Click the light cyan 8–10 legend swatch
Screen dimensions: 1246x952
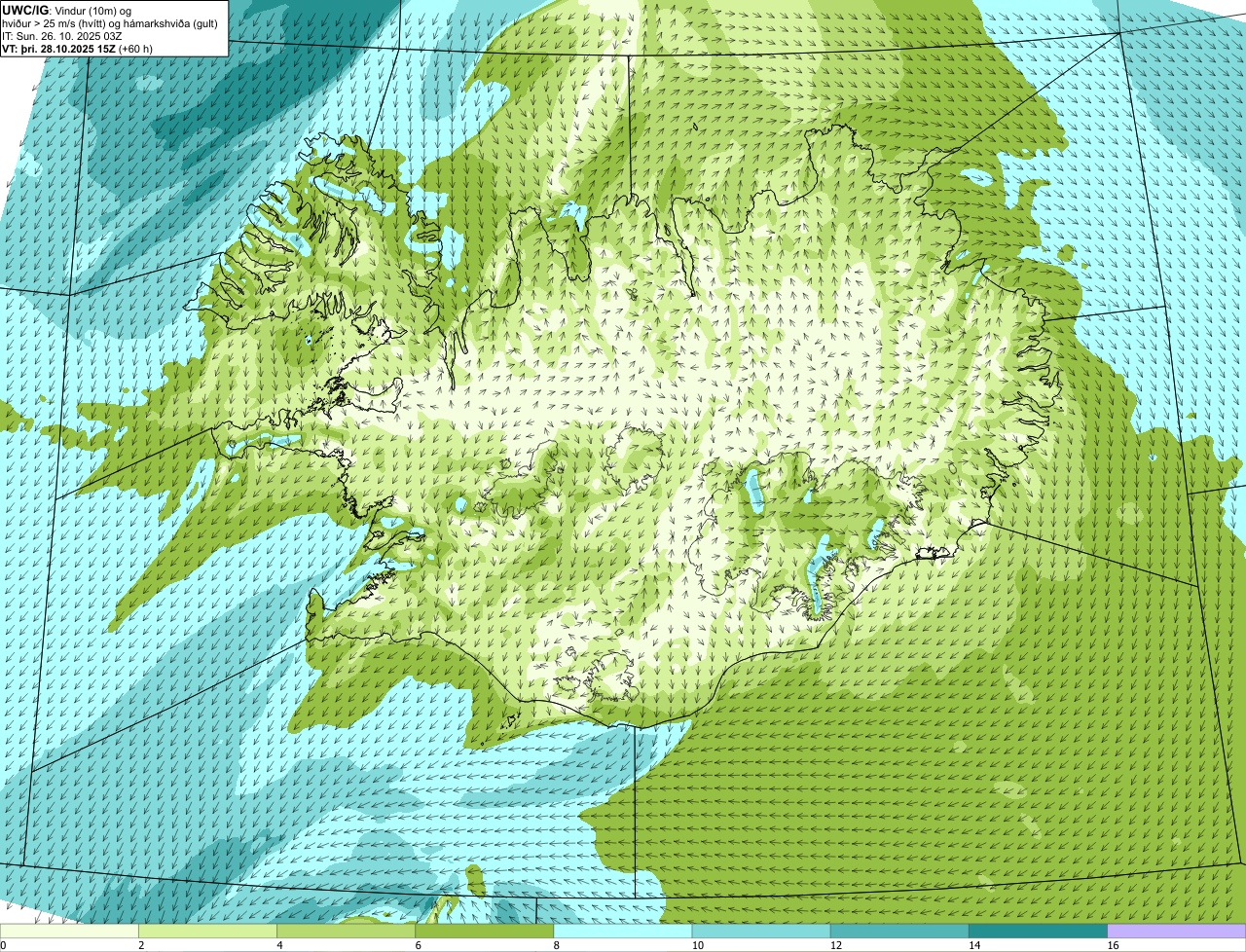(623, 932)
